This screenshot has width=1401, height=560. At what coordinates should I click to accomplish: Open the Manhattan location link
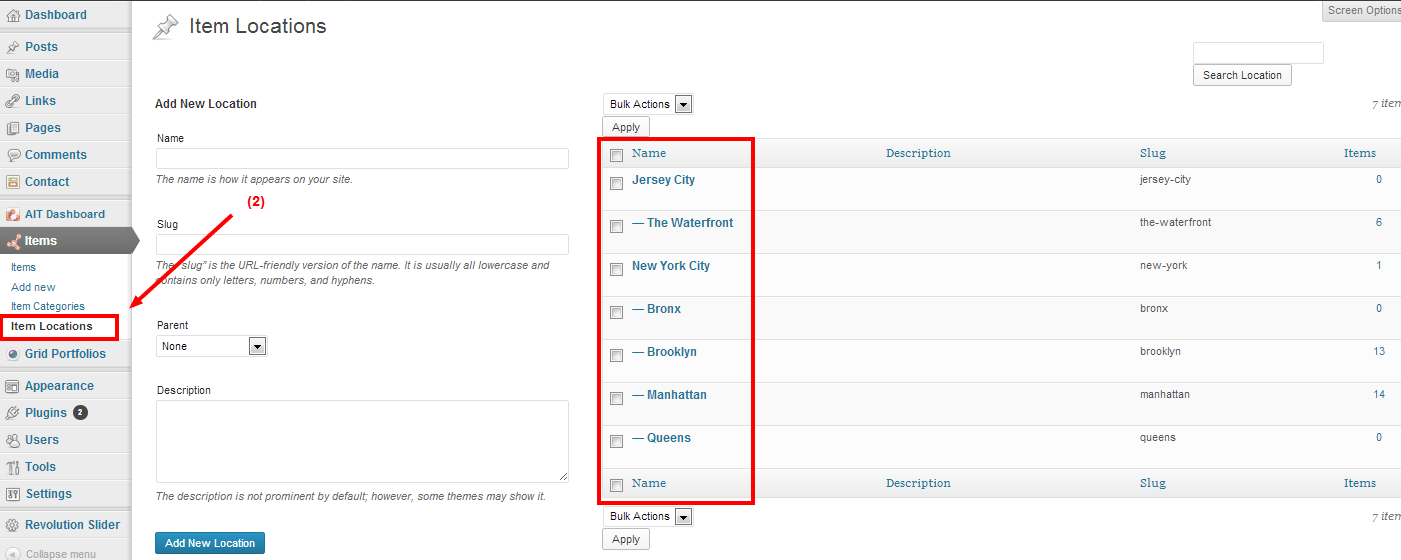pyautogui.click(x=676, y=395)
